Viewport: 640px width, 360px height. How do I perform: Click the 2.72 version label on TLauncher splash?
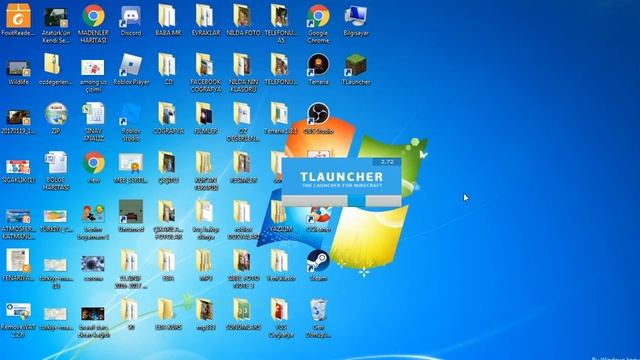coord(387,162)
